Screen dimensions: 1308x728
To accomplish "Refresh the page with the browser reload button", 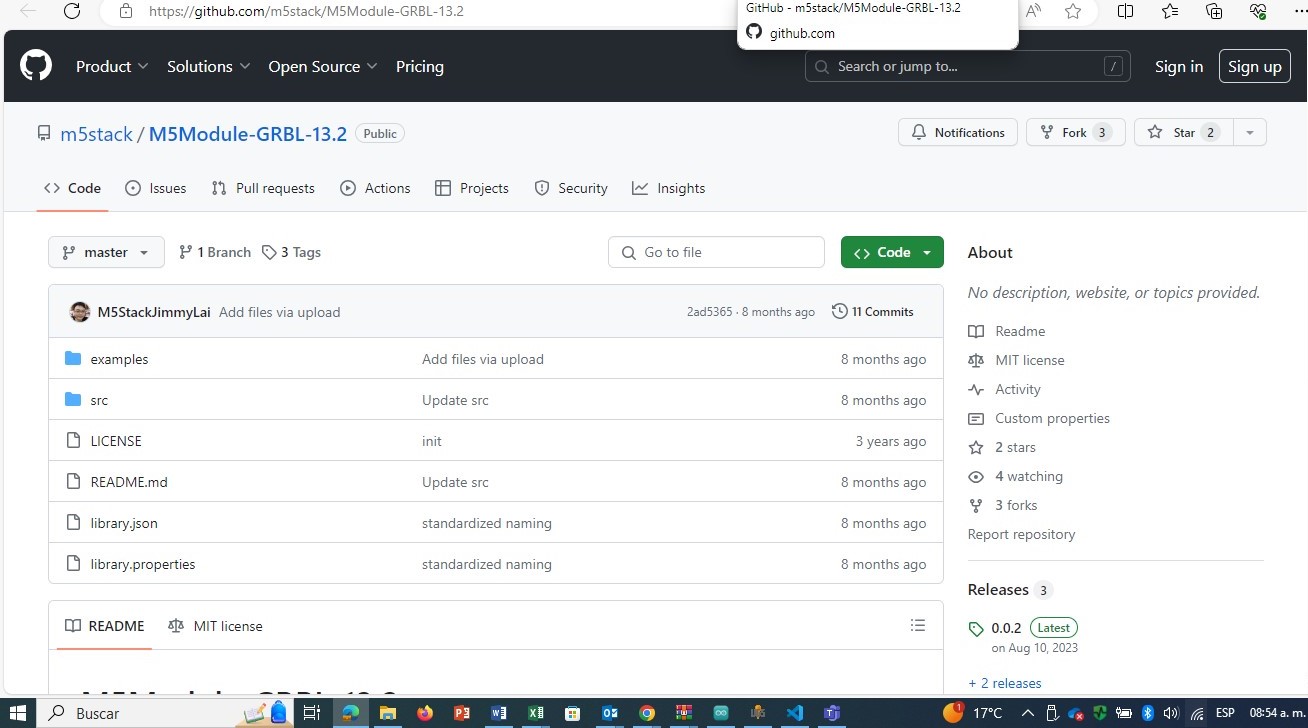I will (x=71, y=11).
